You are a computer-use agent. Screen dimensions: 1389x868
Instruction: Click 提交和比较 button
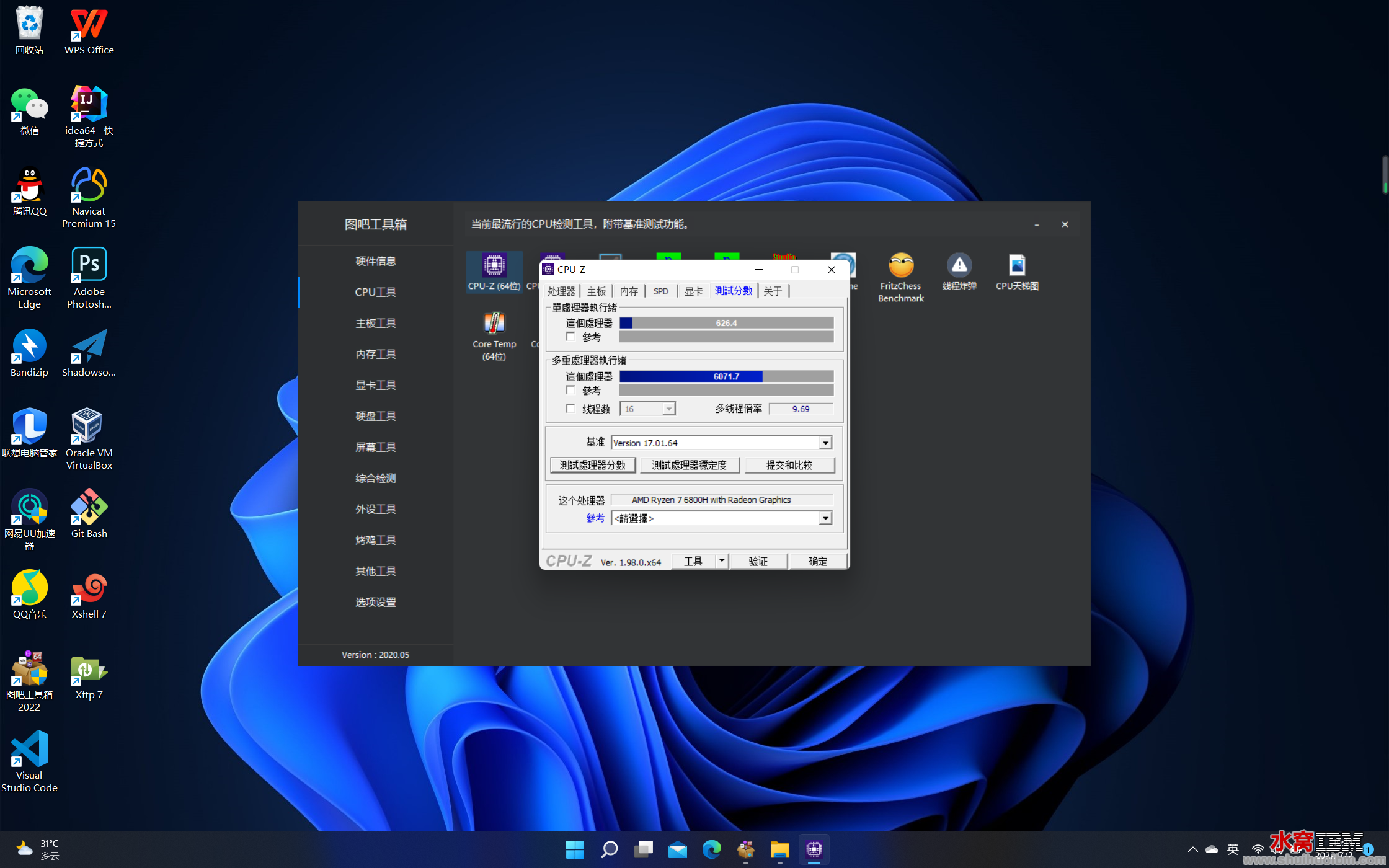[789, 465]
